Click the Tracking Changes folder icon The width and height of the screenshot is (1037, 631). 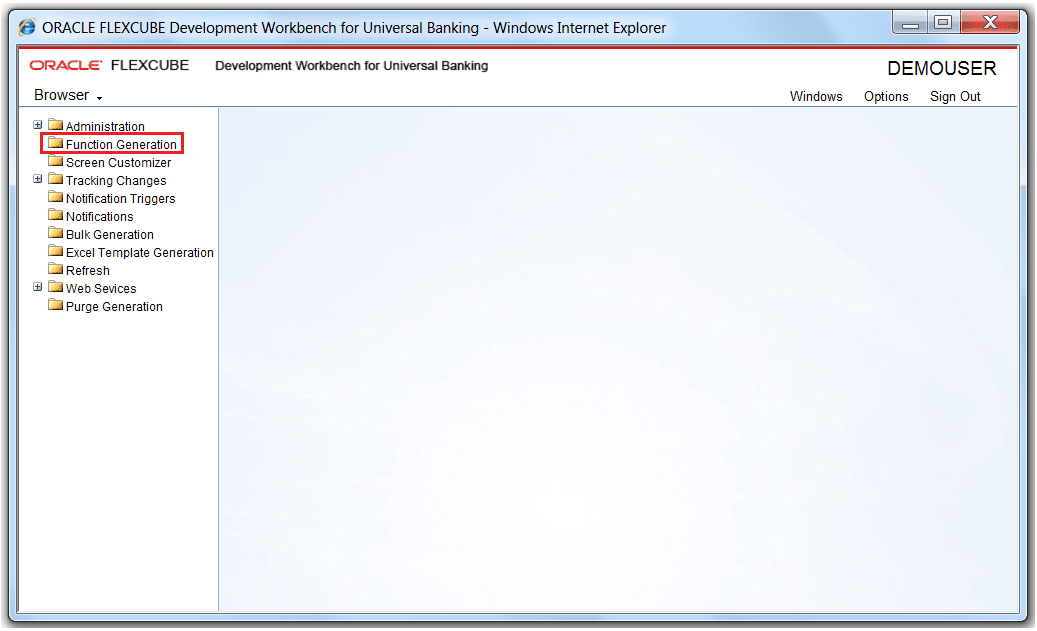pyautogui.click(x=56, y=179)
